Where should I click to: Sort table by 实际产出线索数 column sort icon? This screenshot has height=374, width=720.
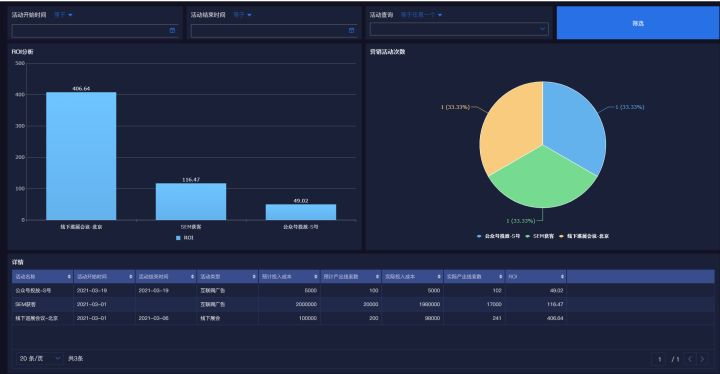pos(501,277)
